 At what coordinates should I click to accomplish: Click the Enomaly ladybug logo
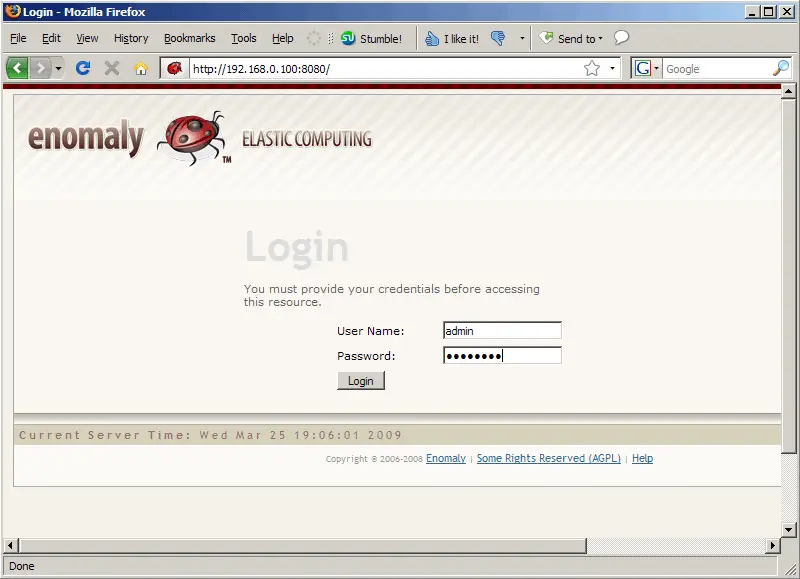pyautogui.click(x=192, y=138)
